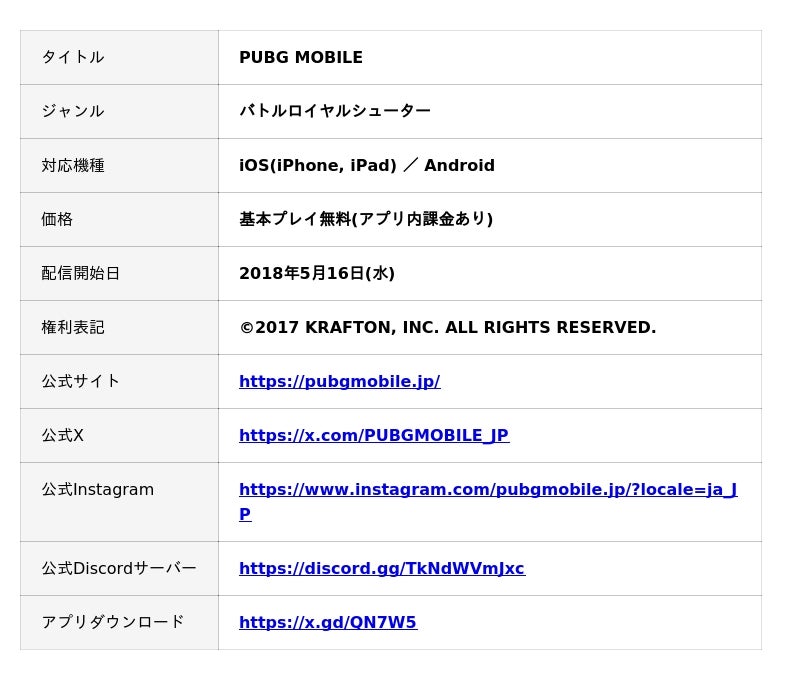Click the ジャンル row label
This screenshot has width=800, height=680.
pyautogui.click(x=72, y=111)
